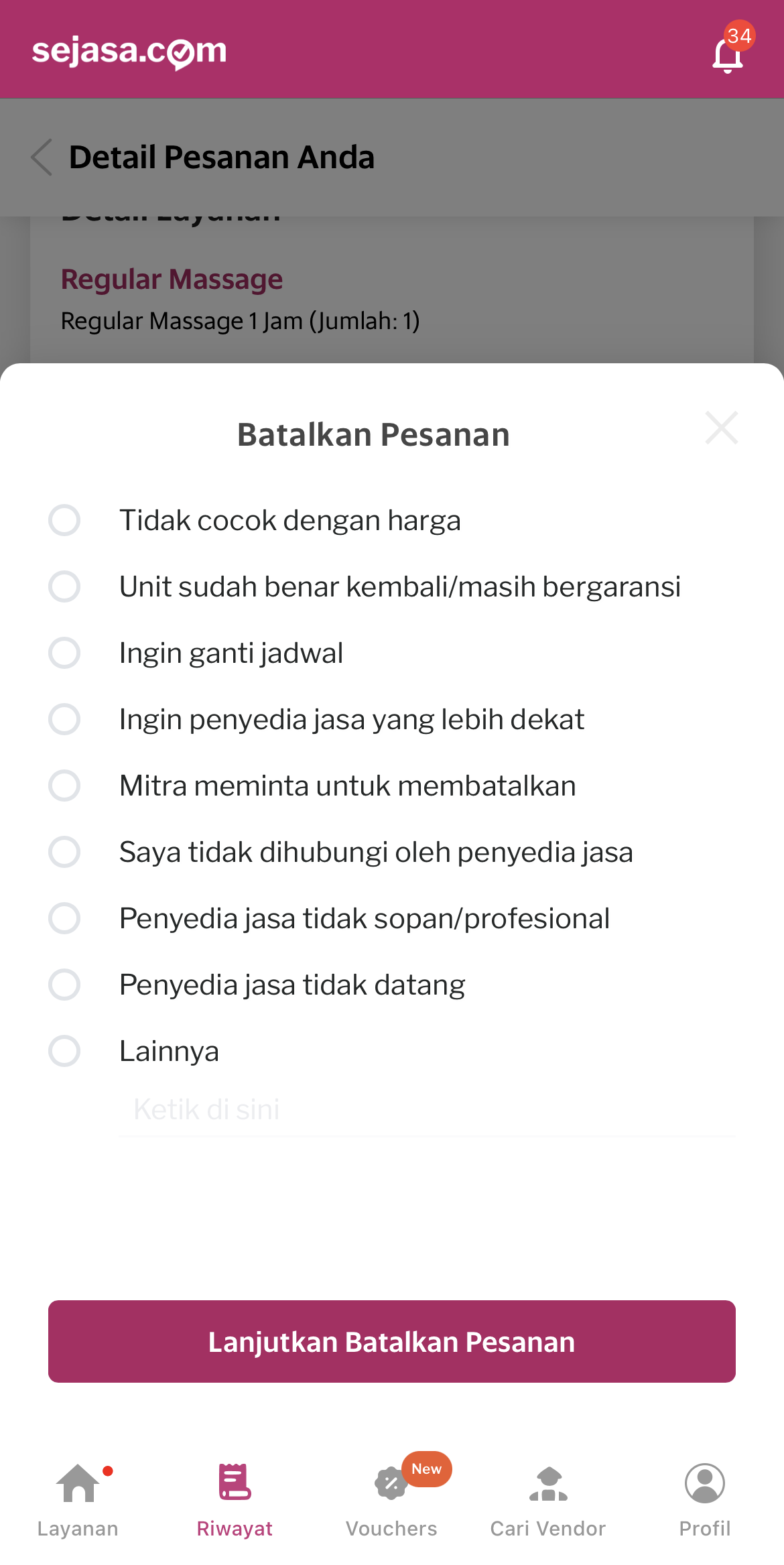Go back from Detail Pesanan Anda
The image size is (784, 1565).
click(x=42, y=158)
